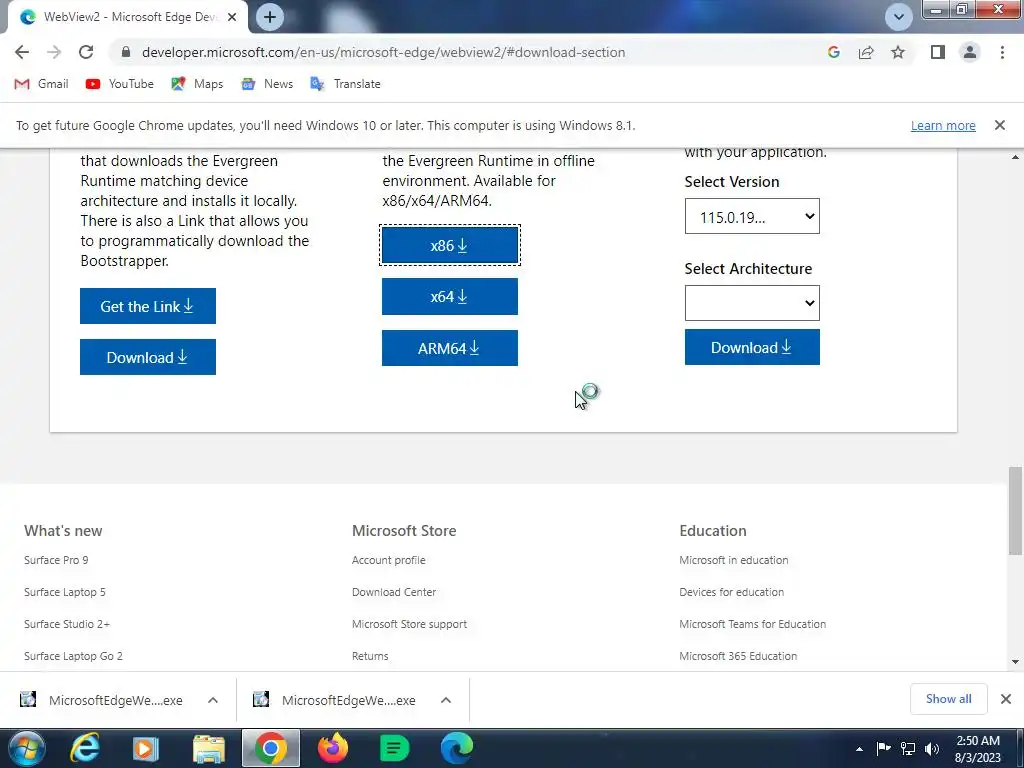Click the page vertical scrollbar thumb
1024x768 pixels.
[x=1015, y=511]
